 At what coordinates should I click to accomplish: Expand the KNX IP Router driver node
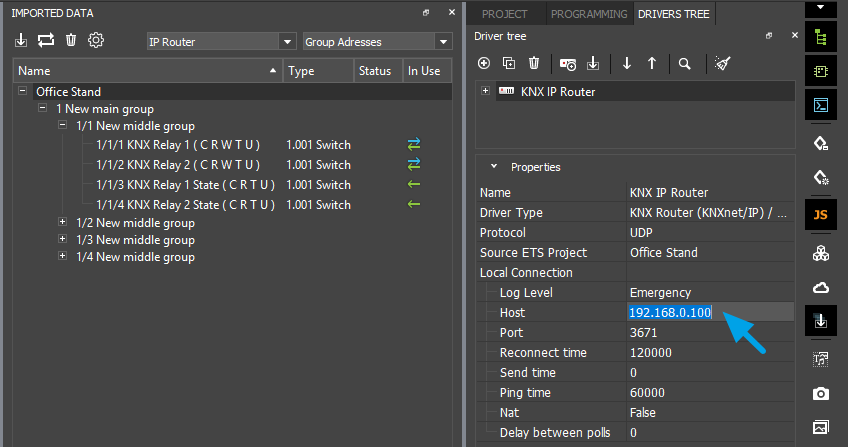pos(485,91)
